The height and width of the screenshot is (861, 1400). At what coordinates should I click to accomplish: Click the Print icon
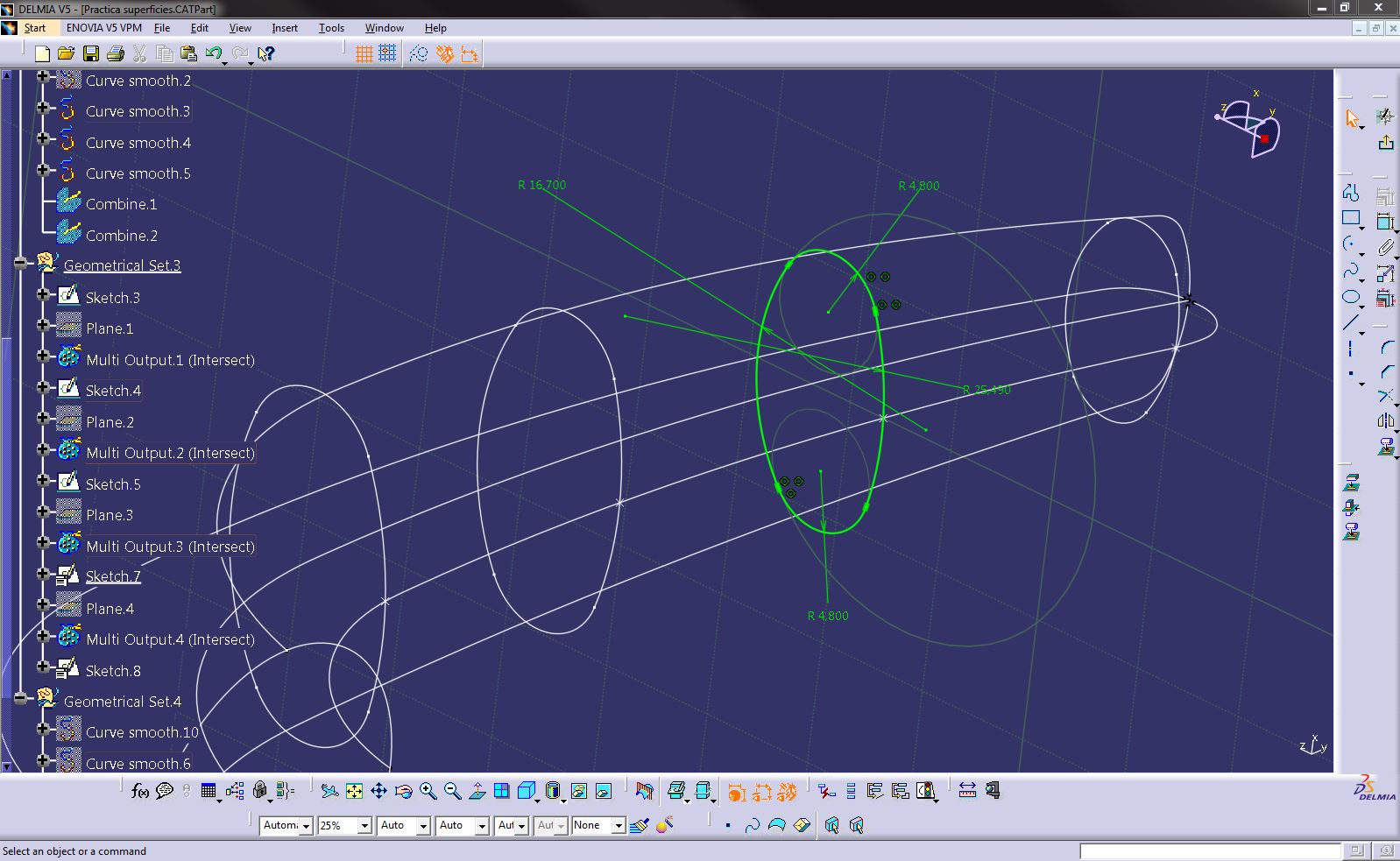(115, 53)
